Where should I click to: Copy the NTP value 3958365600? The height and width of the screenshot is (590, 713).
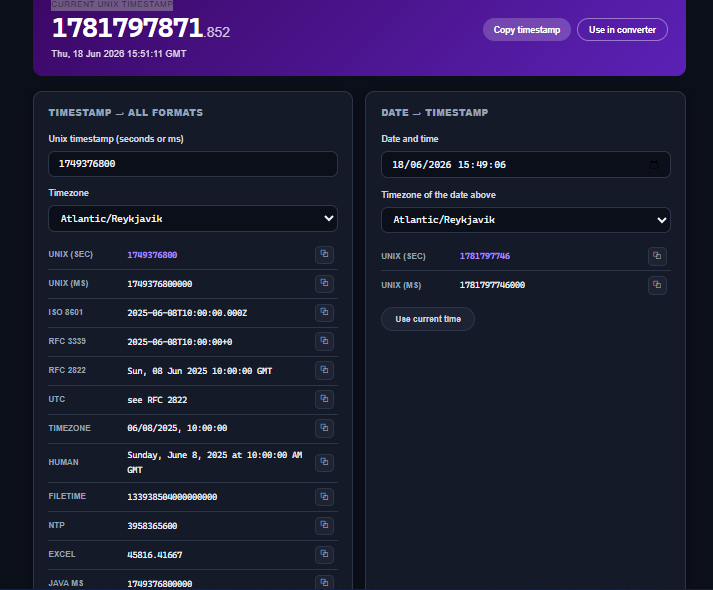(x=324, y=525)
